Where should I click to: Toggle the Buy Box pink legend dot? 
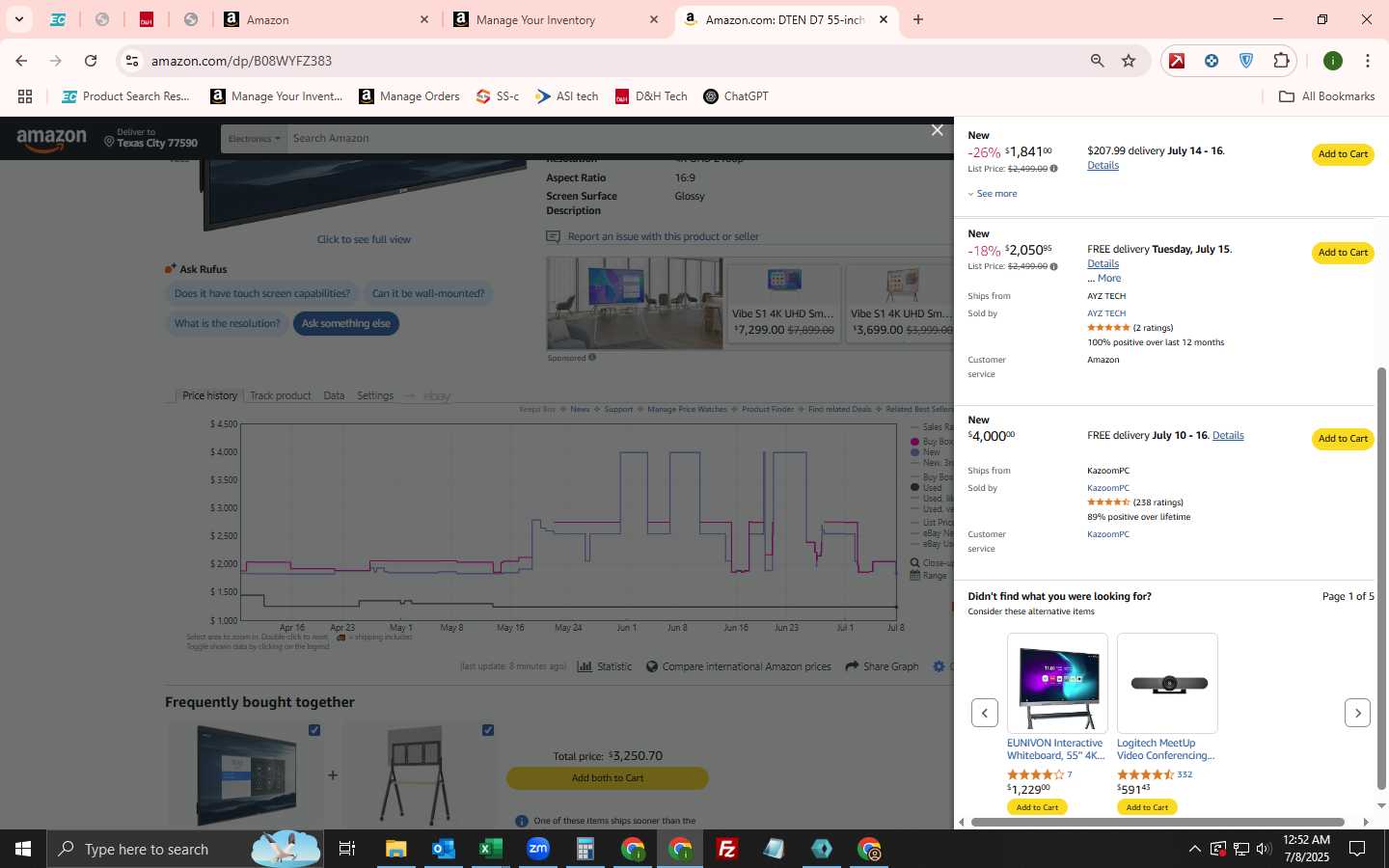(914, 442)
